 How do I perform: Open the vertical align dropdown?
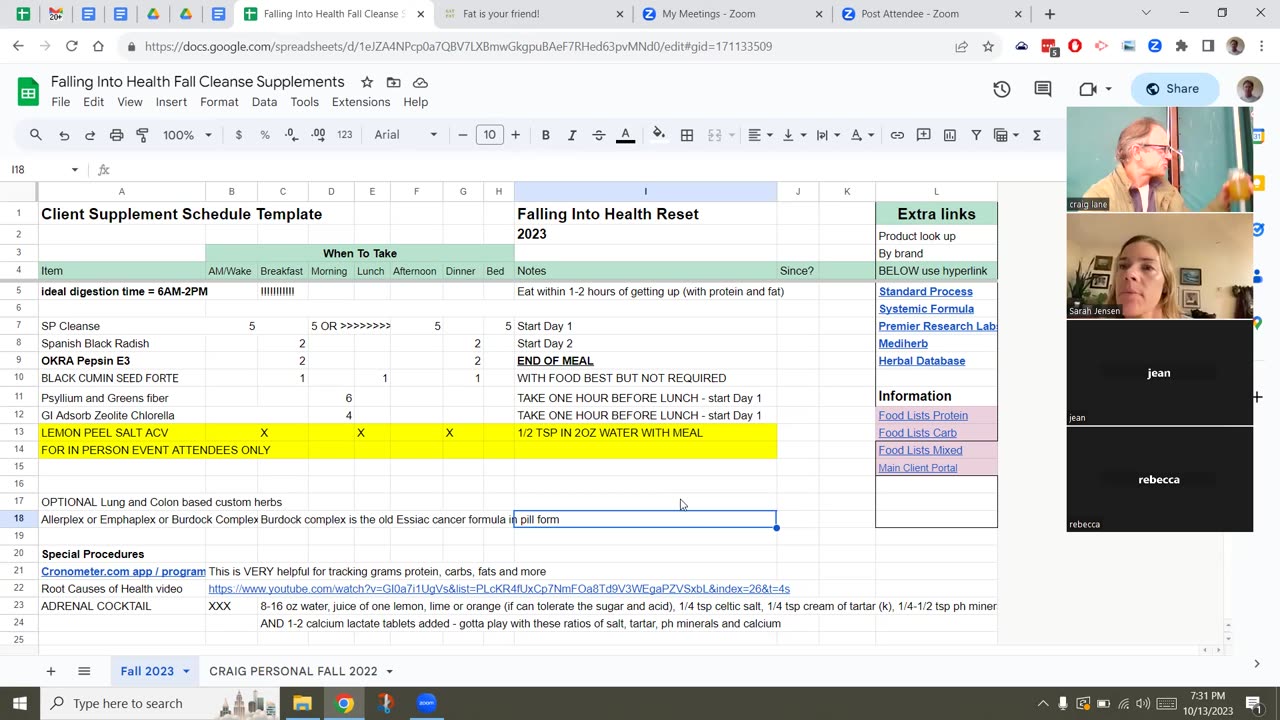[x=794, y=135]
